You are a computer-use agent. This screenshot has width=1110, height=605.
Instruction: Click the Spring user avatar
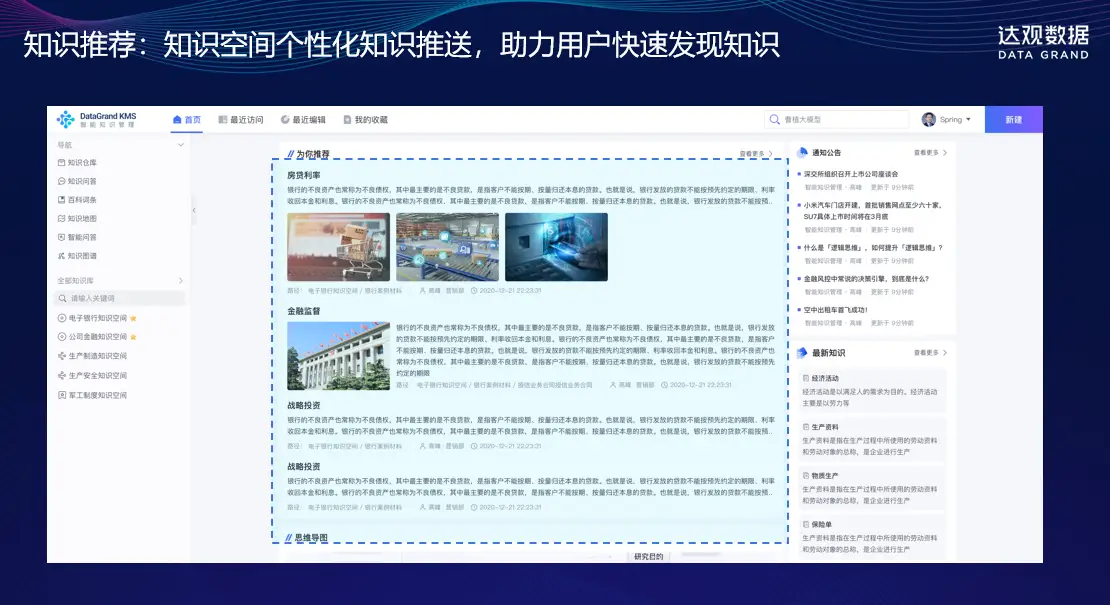click(x=929, y=120)
